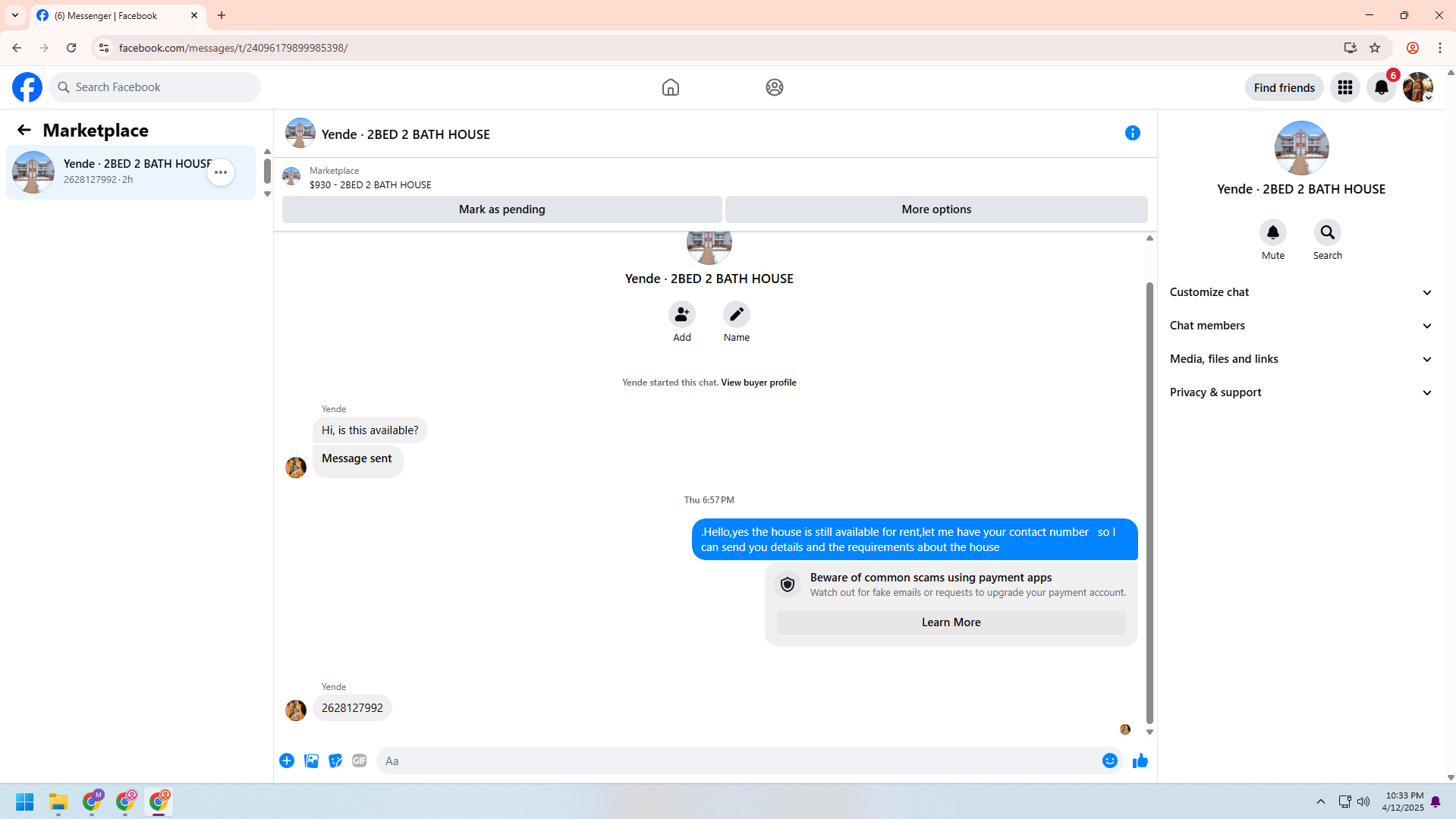Choose a GIF
The image size is (1456, 819).
[x=360, y=761]
